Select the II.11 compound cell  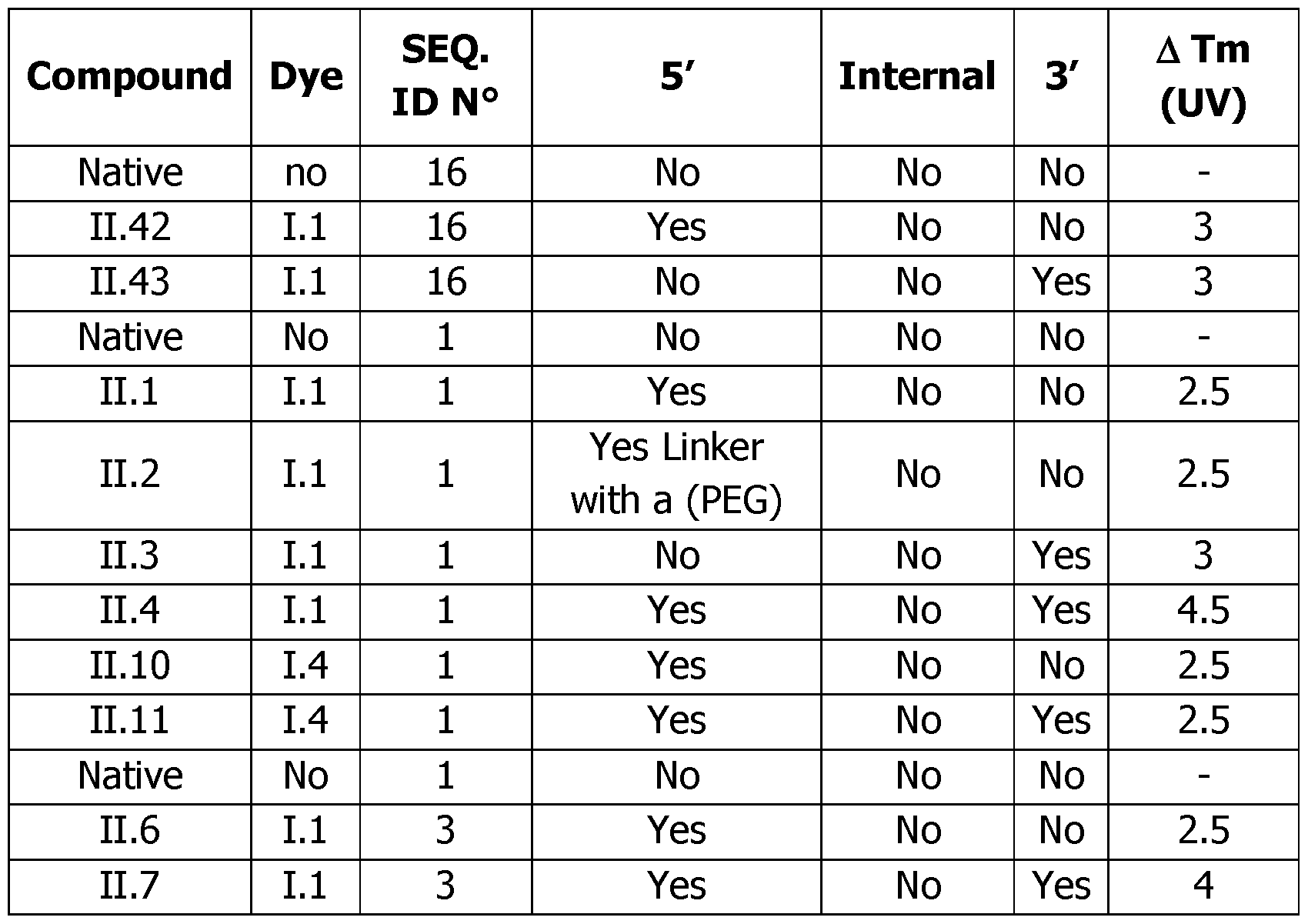(x=129, y=720)
